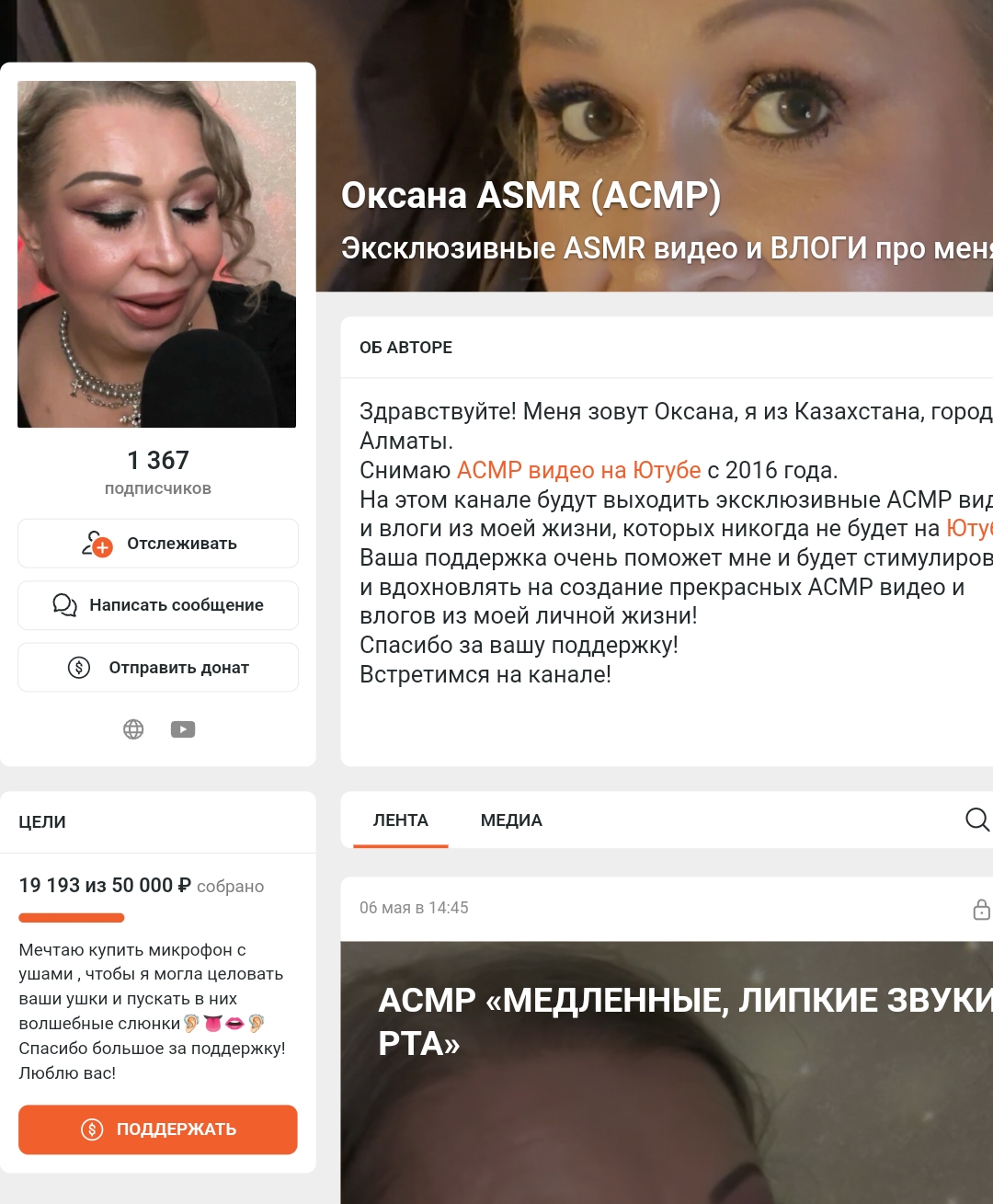This screenshot has height=1204, width=993.
Task: Click the follow person-plus icon
Action: pyautogui.click(x=97, y=544)
